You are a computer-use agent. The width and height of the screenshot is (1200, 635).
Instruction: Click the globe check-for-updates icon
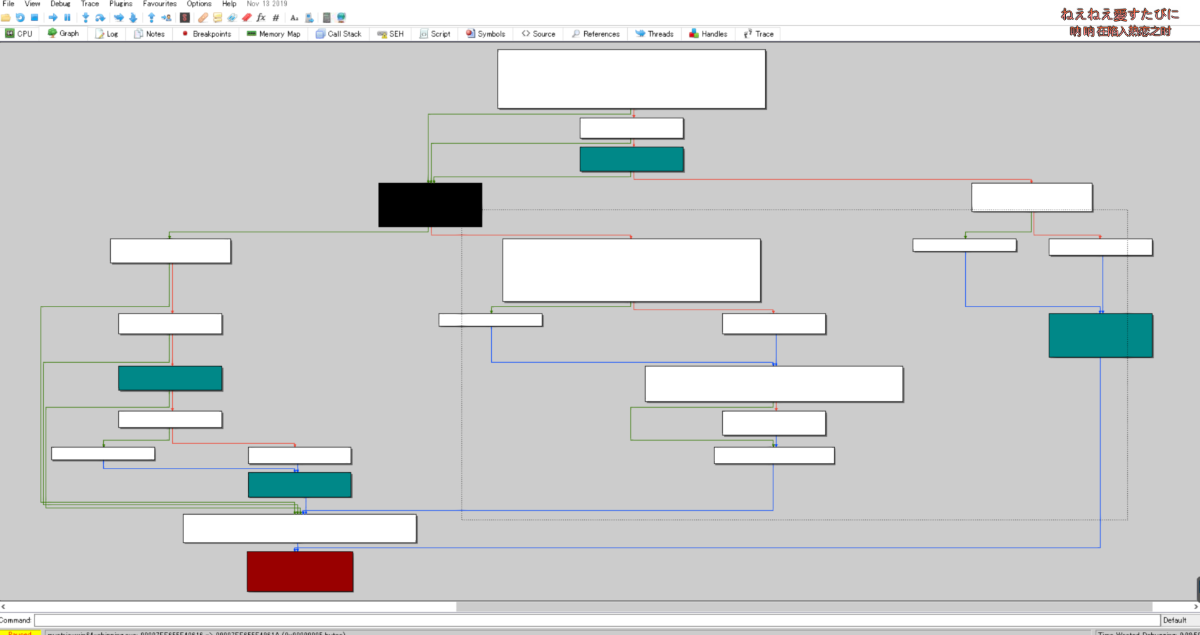pos(341,17)
